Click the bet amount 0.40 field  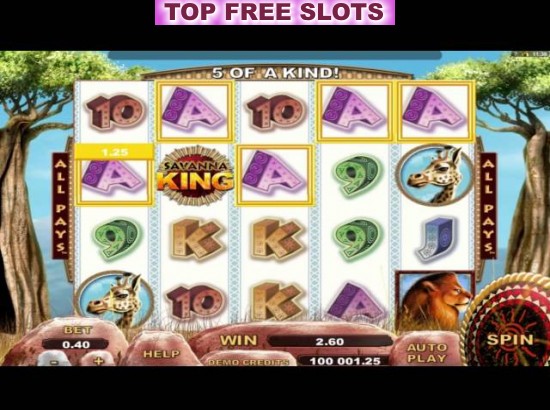pos(76,344)
